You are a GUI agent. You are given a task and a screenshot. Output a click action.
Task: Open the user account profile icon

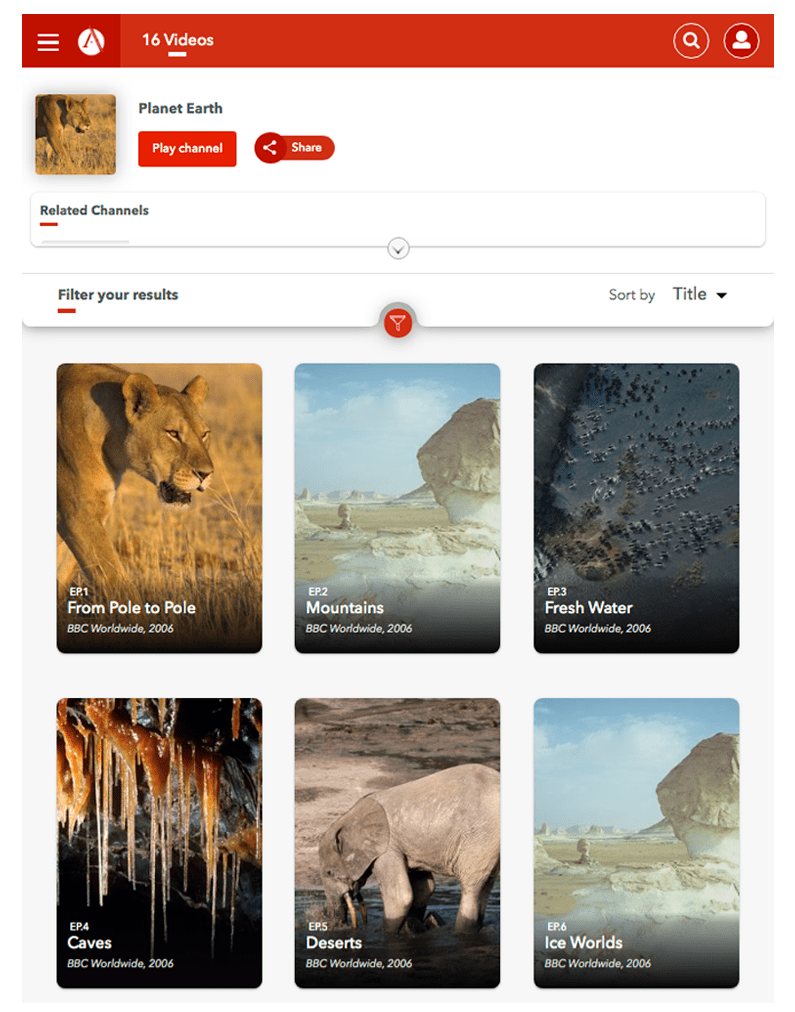[x=741, y=41]
